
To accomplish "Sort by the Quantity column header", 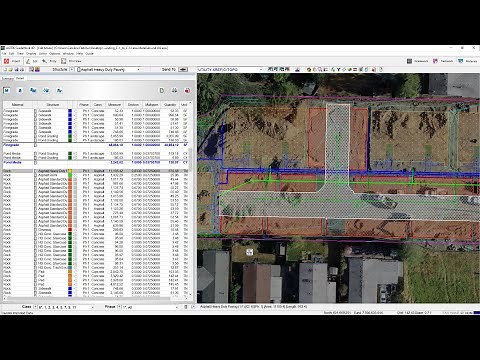I will click(x=170, y=105).
